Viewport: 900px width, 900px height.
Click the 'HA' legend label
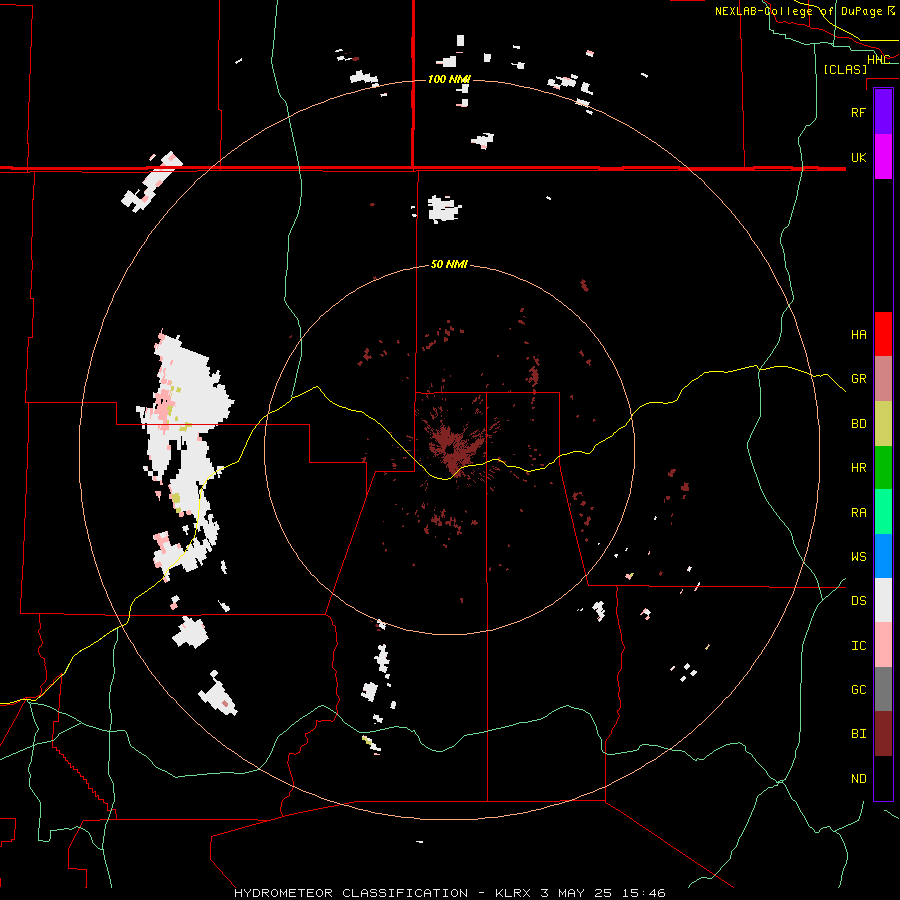[858, 335]
